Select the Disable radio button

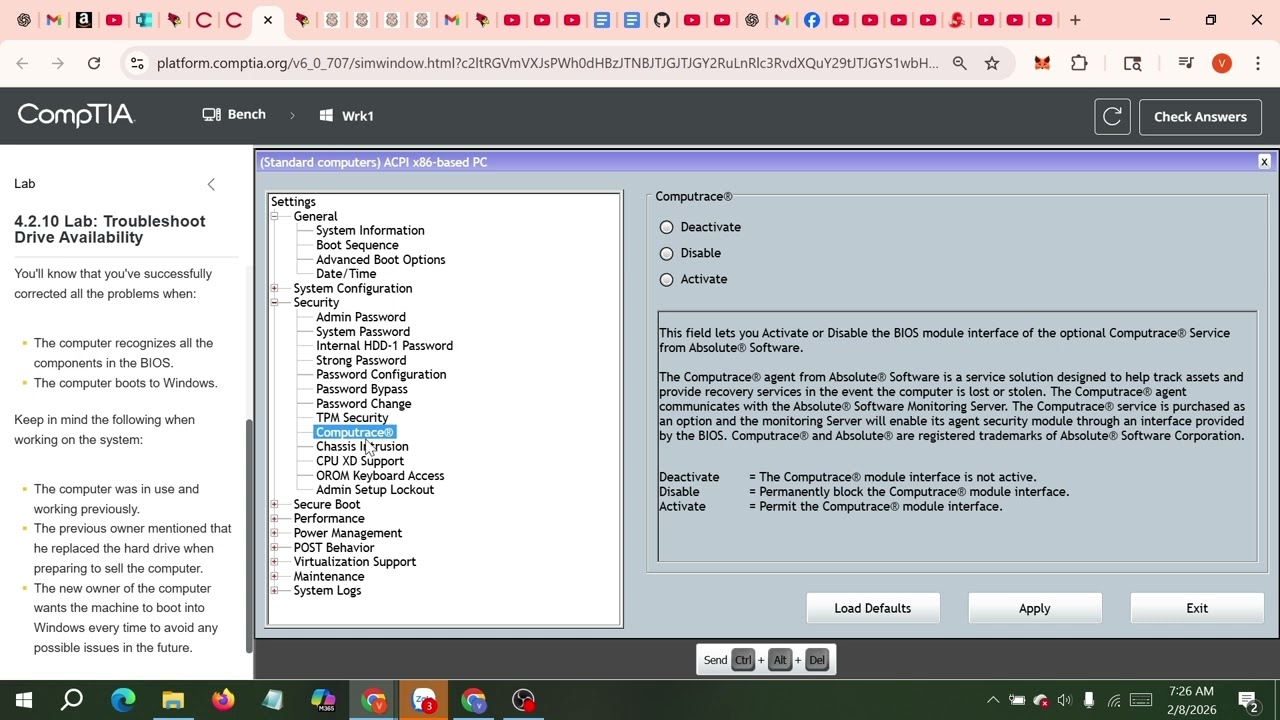click(x=667, y=253)
